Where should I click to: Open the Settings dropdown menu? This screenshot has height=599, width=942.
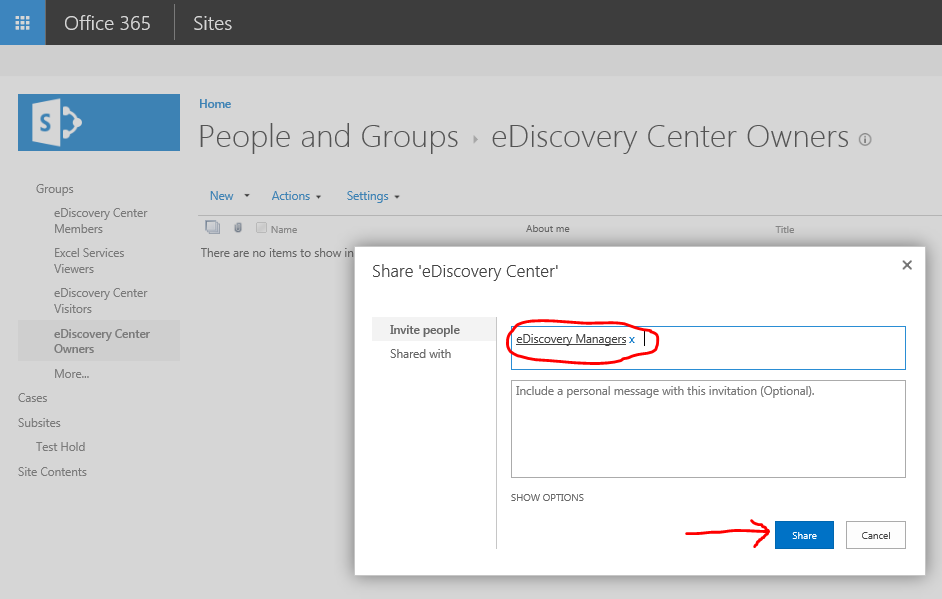pyautogui.click(x=373, y=196)
